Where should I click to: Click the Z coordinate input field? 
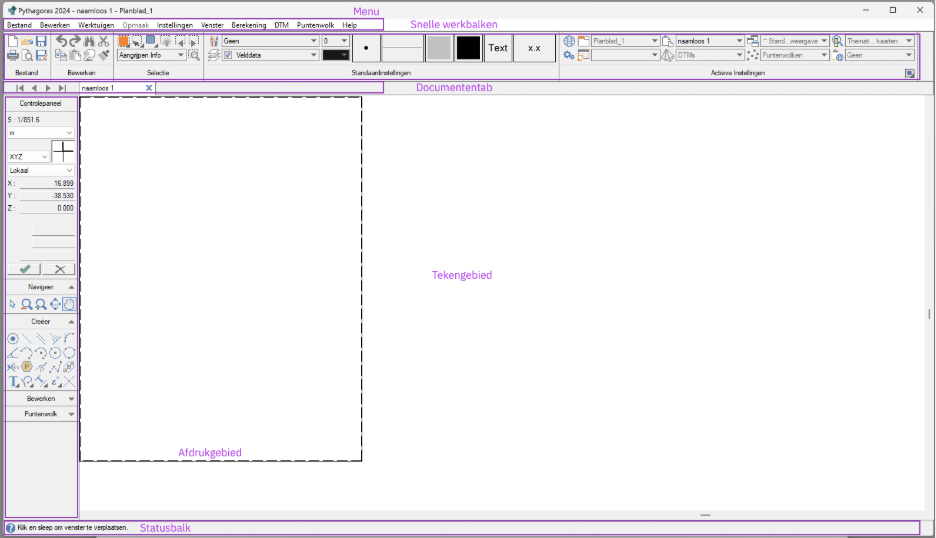(47, 208)
